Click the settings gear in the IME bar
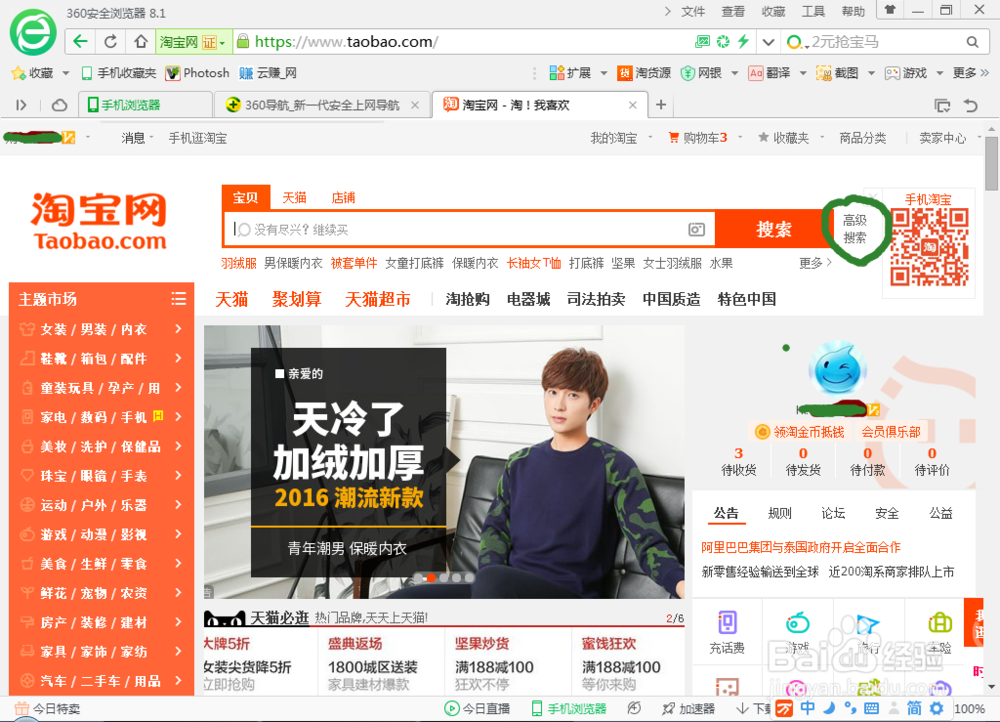The height and width of the screenshot is (722, 1000). coord(936,708)
